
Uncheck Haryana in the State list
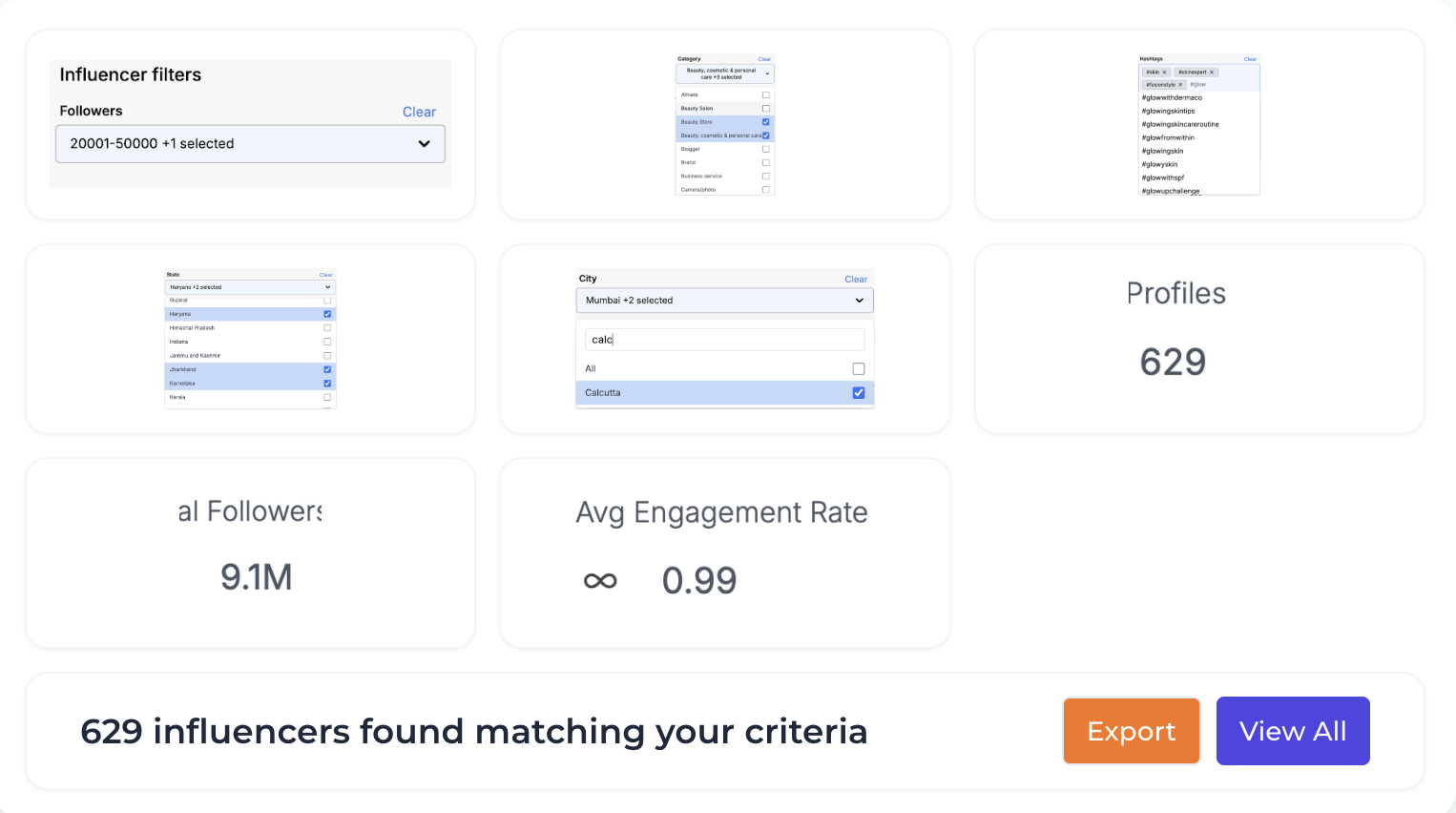[x=328, y=314]
